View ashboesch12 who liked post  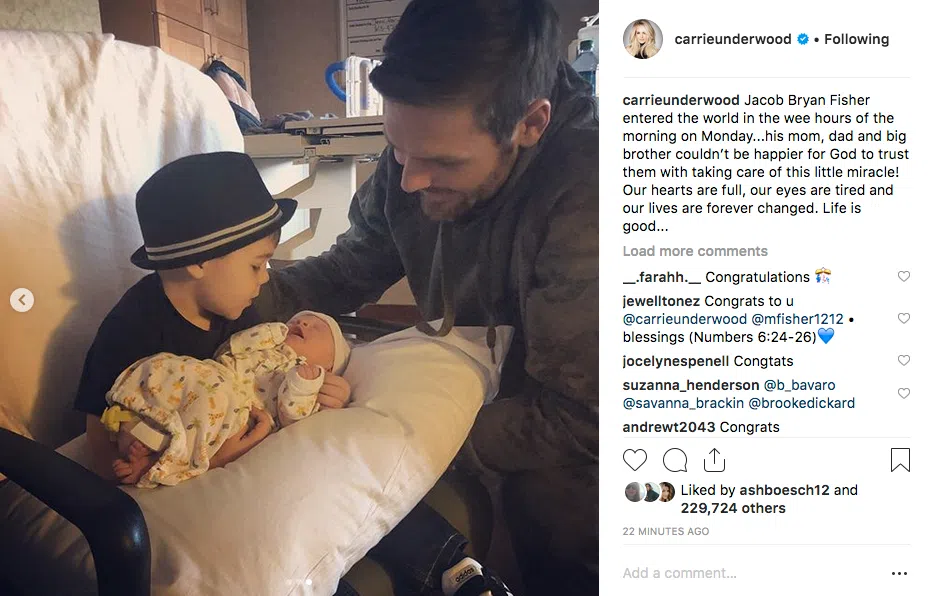tap(784, 490)
